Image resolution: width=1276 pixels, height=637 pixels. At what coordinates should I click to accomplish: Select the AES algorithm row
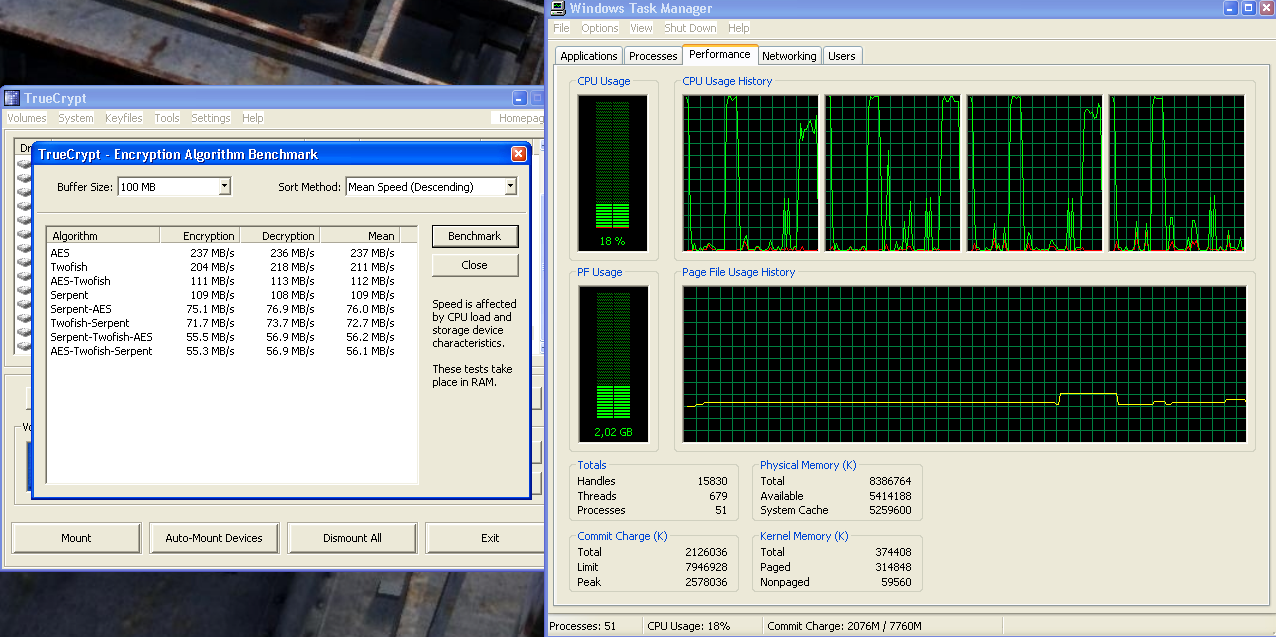pyautogui.click(x=232, y=253)
